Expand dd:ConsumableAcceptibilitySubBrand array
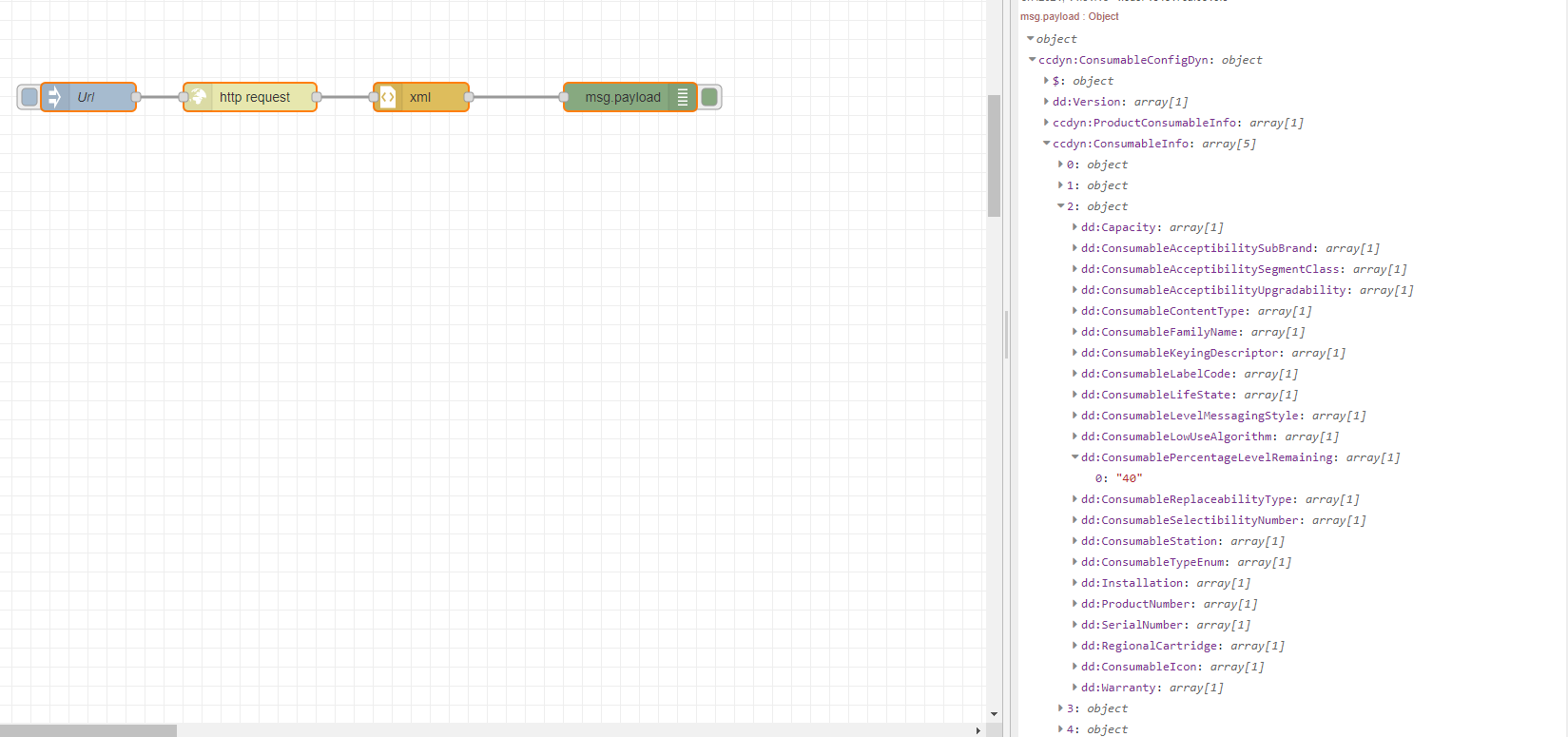1568x737 pixels. click(1075, 248)
